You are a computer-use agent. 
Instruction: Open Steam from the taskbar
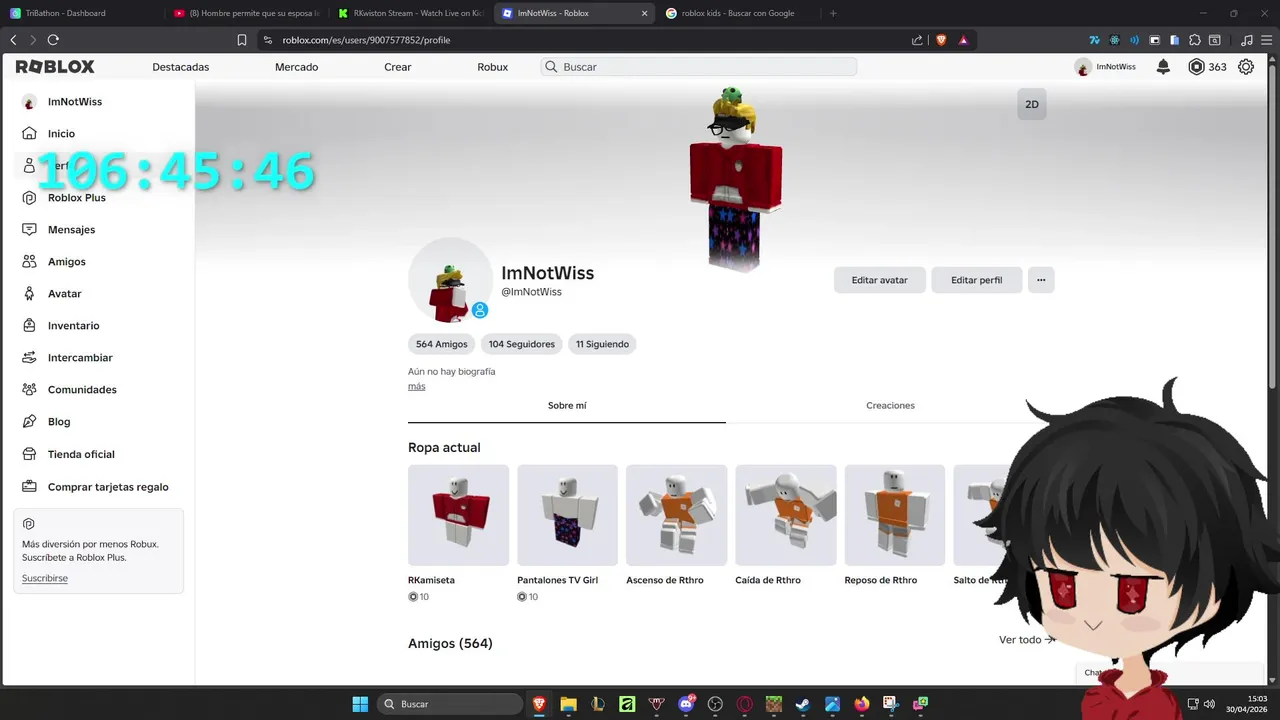coord(802,704)
